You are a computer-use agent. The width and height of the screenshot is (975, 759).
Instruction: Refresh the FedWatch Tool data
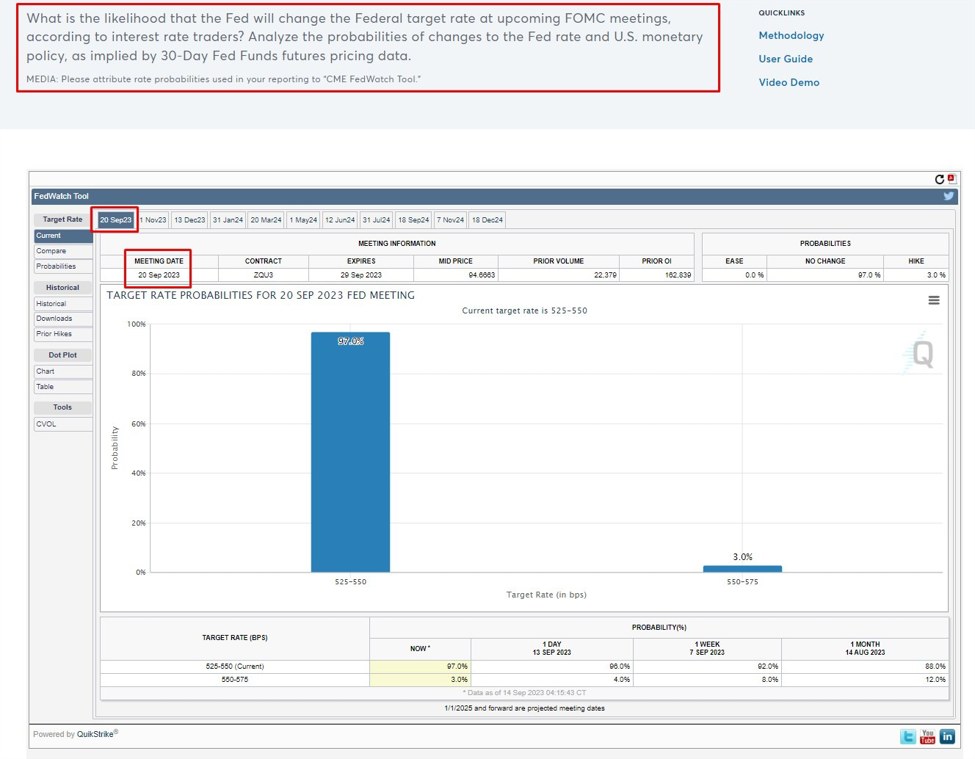pyautogui.click(x=938, y=178)
